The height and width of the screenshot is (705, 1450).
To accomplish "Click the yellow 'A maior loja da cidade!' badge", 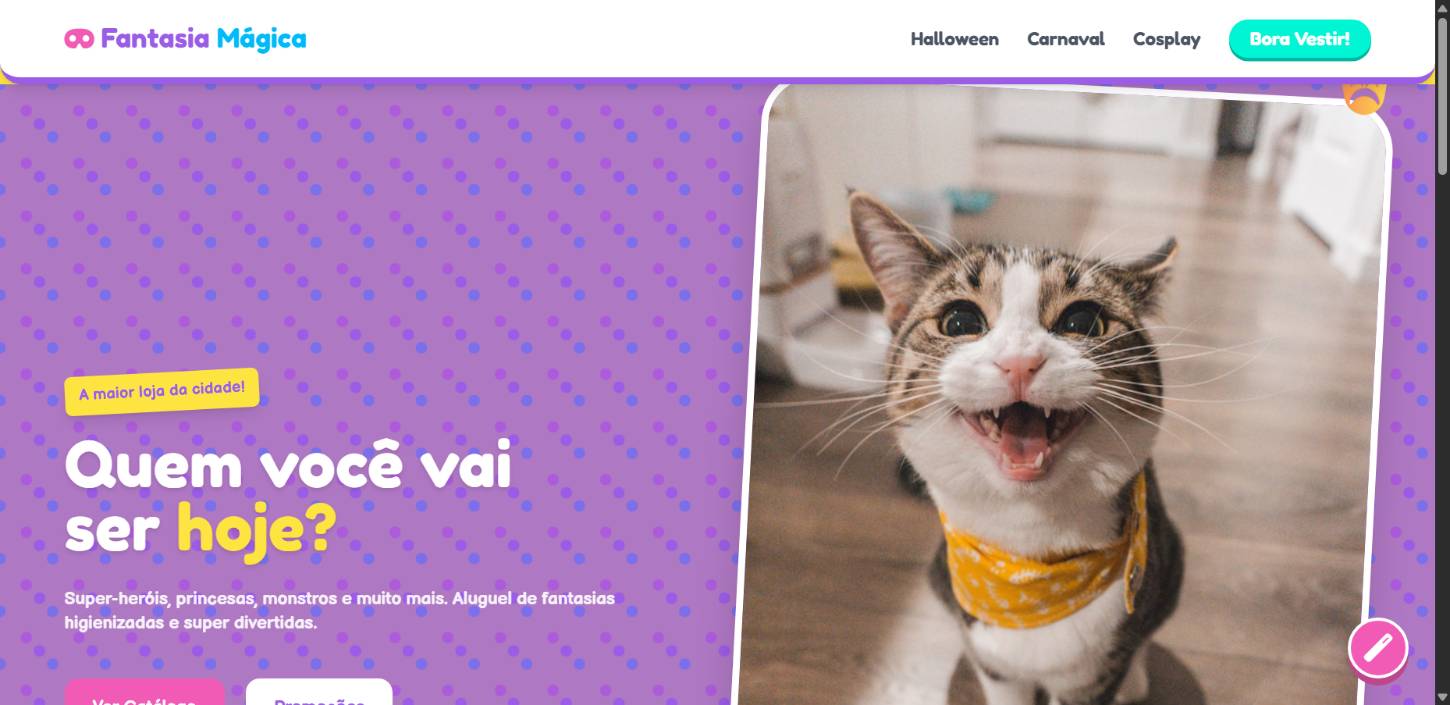I will point(162,391).
